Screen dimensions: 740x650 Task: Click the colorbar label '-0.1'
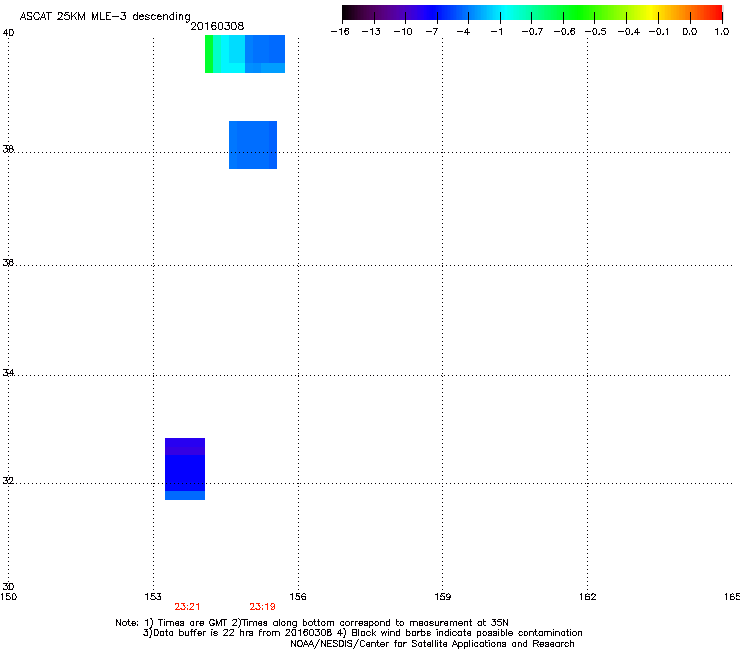pyautogui.click(x=659, y=32)
